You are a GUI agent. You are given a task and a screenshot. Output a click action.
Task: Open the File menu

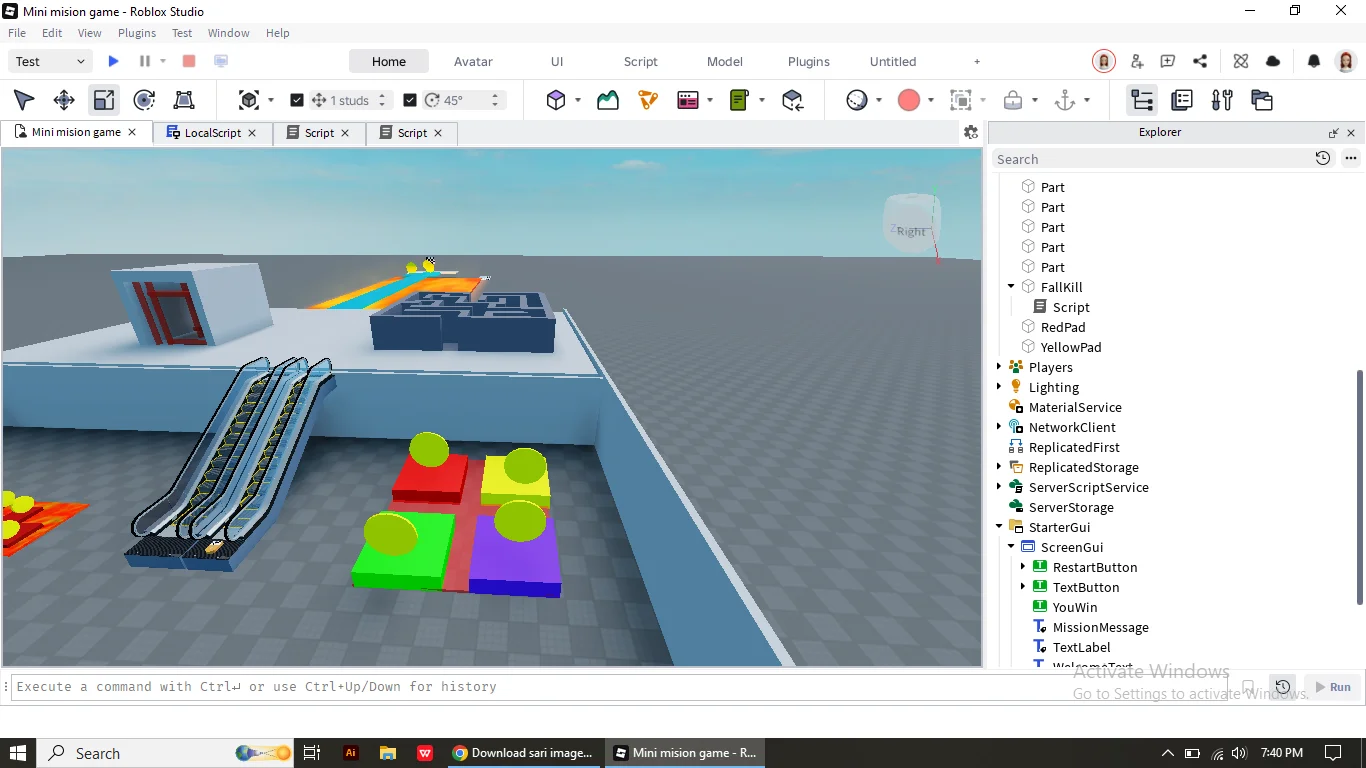(x=17, y=33)
